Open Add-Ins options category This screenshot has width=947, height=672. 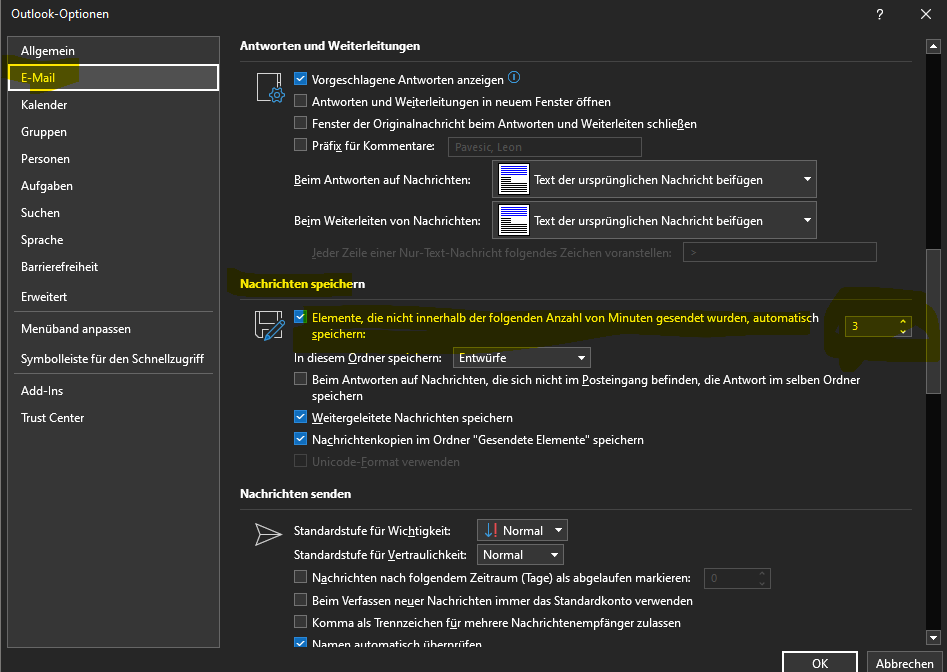(114, 391)
